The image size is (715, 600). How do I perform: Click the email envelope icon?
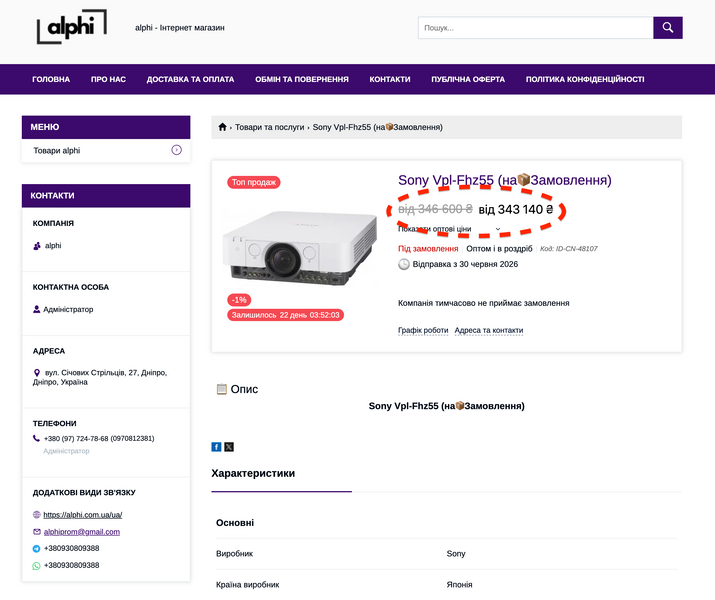tap(37, 532)
